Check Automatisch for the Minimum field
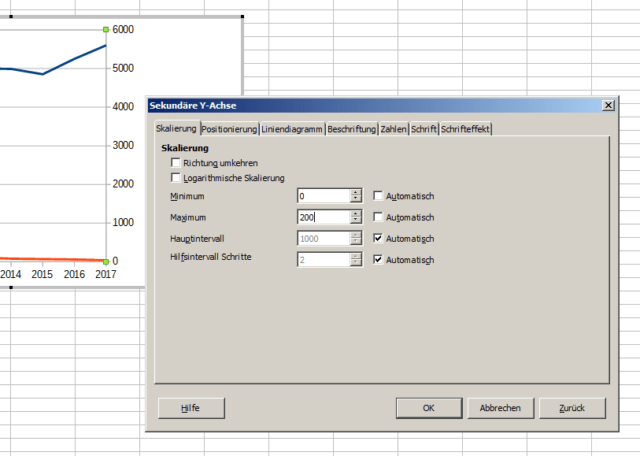 point(379,196)
